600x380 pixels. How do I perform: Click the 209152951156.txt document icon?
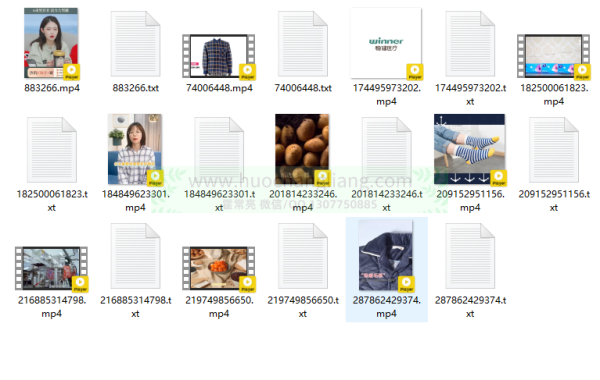point(554,150)
